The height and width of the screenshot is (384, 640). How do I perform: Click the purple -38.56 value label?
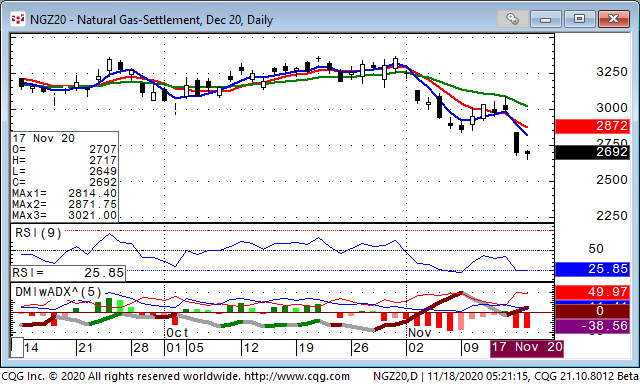(x=592, y=326)
